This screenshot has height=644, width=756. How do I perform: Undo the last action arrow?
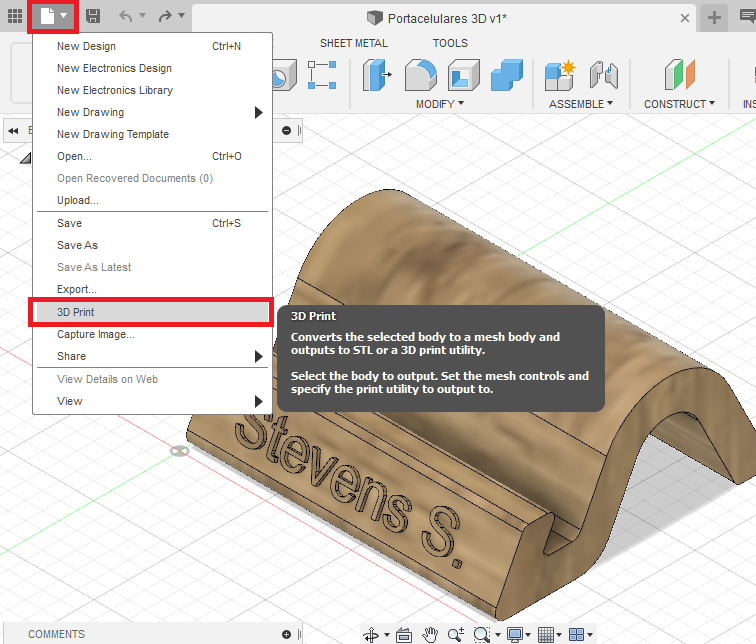[126, 16]
